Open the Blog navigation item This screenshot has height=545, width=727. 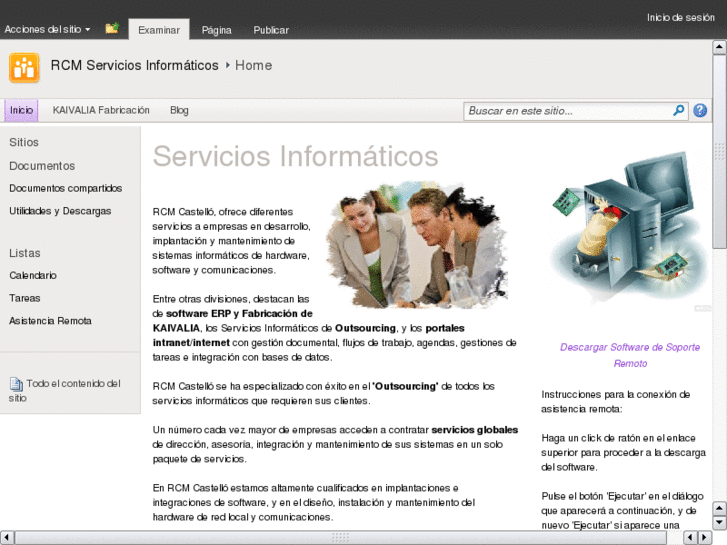pyautogui.click(x=179, y=111)
